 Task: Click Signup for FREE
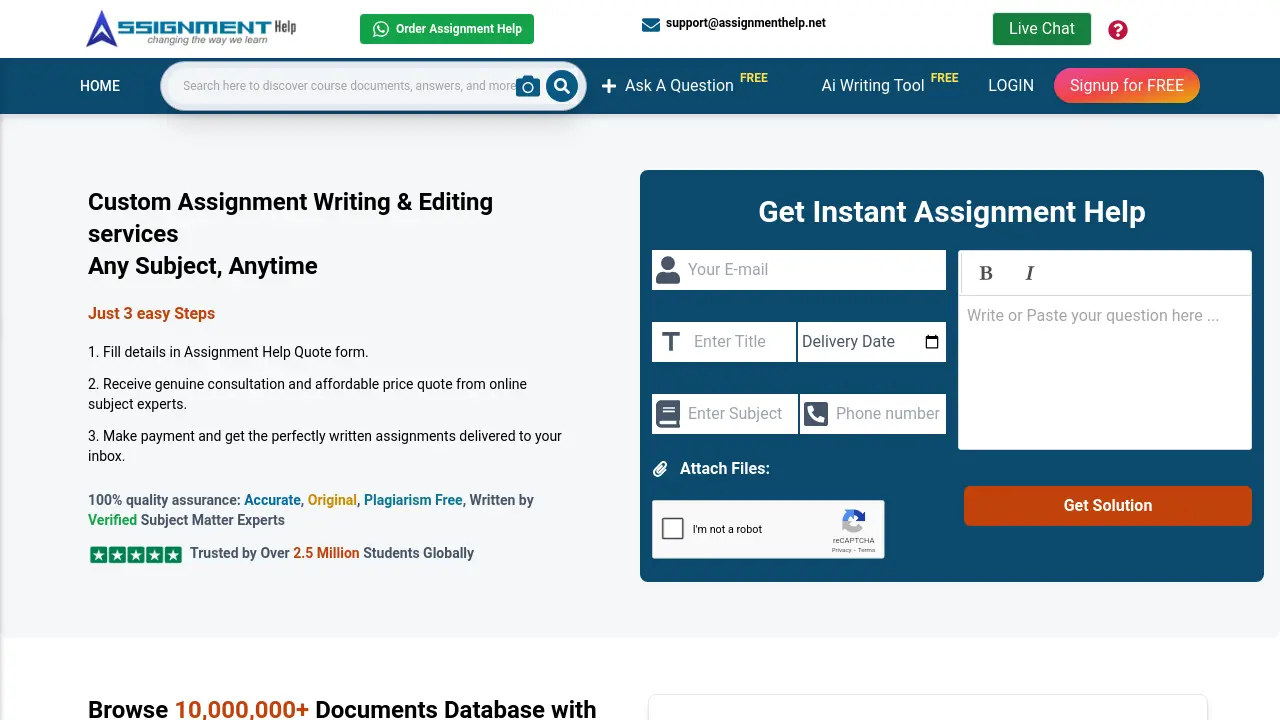click(x=1126, y=86)
